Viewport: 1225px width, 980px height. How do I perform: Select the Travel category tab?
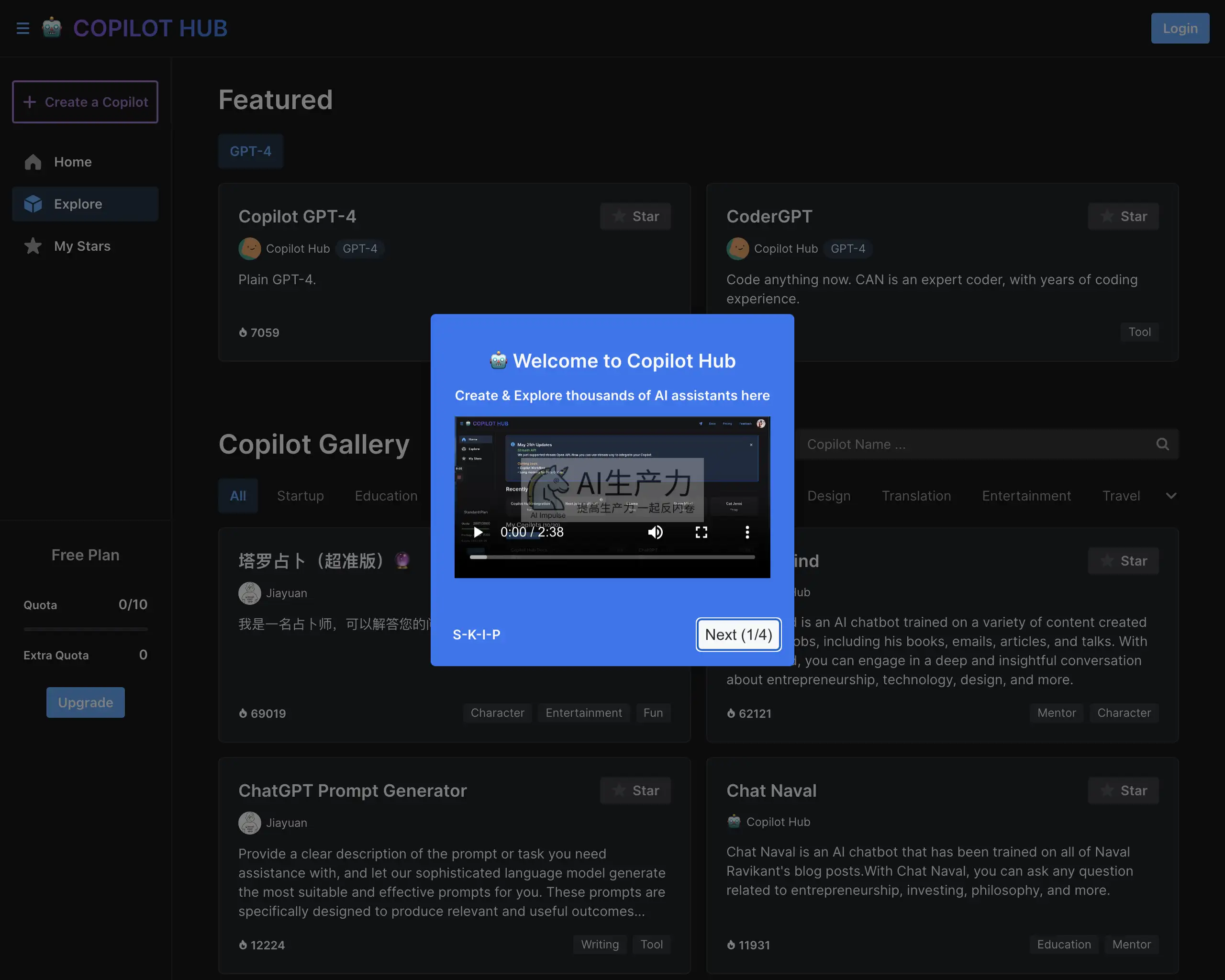pyautogui.click(x=1121, y=496)
